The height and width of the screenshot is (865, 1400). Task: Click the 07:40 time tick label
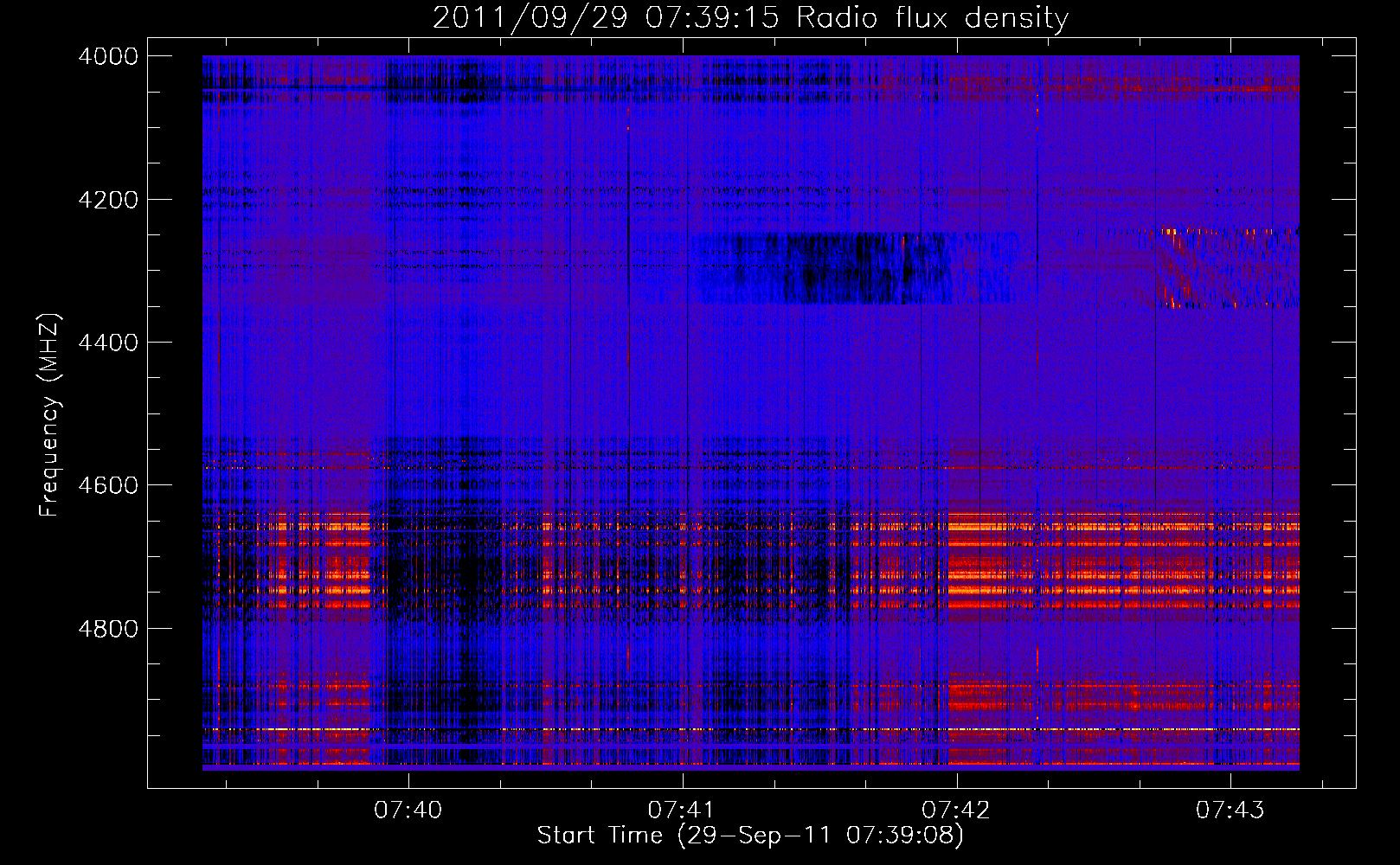coord(408,810)
